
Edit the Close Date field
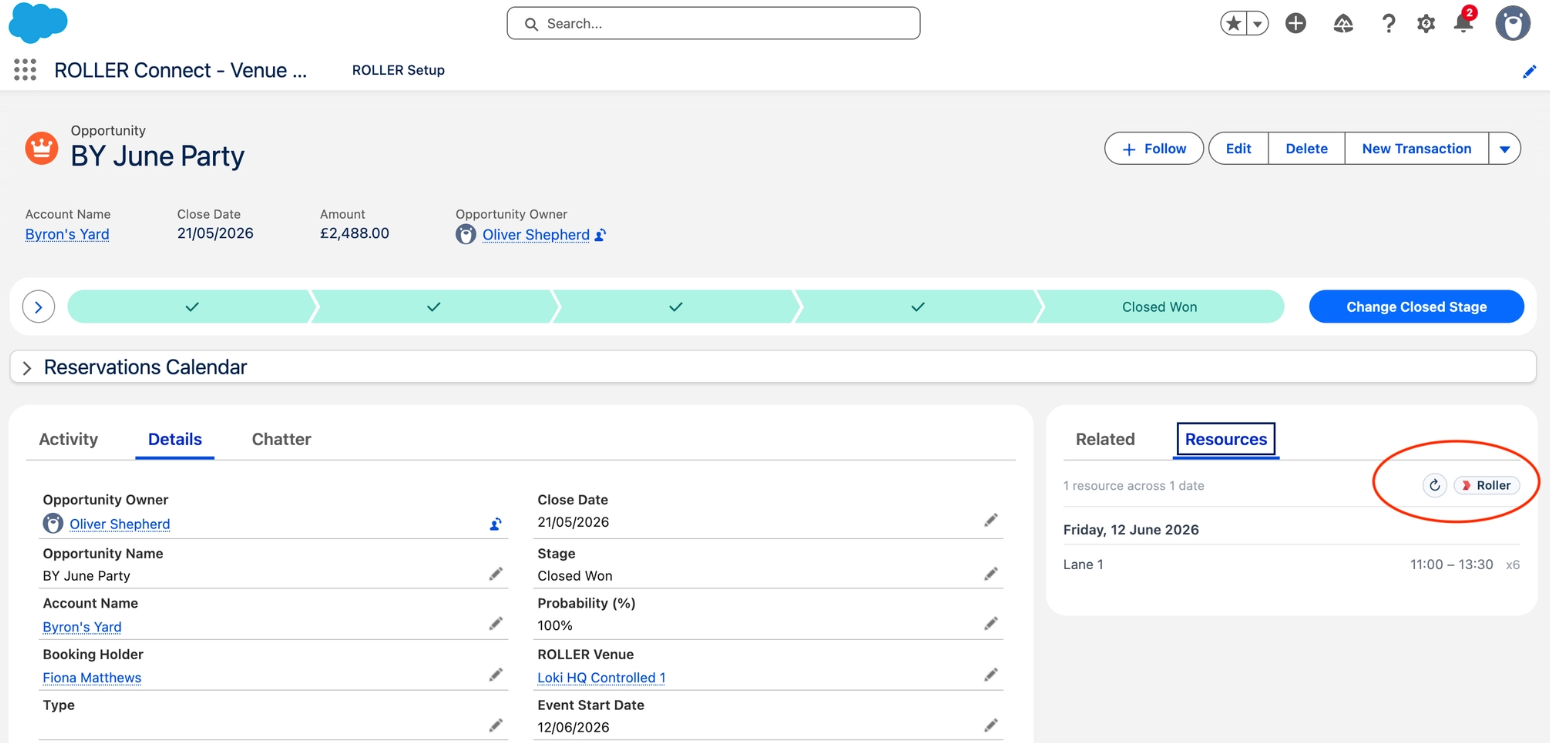click(990, 520)
